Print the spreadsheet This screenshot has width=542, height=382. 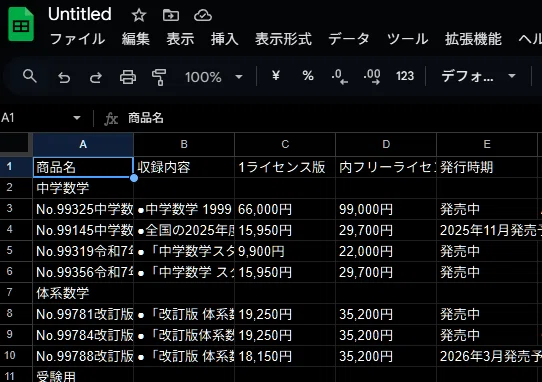tap(128, 77)
